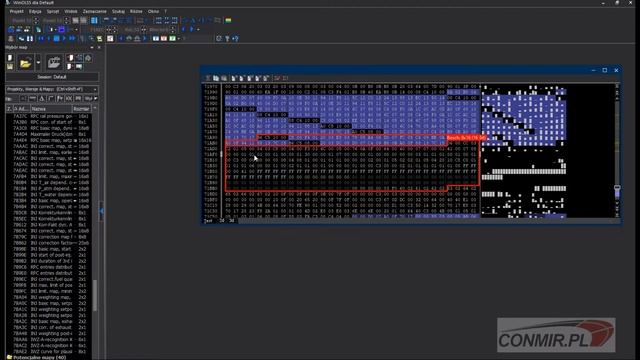The height and width of the screenshot is (360, 640).
Task: Click the KK filter button in filter row
Action: pos(69,98)
